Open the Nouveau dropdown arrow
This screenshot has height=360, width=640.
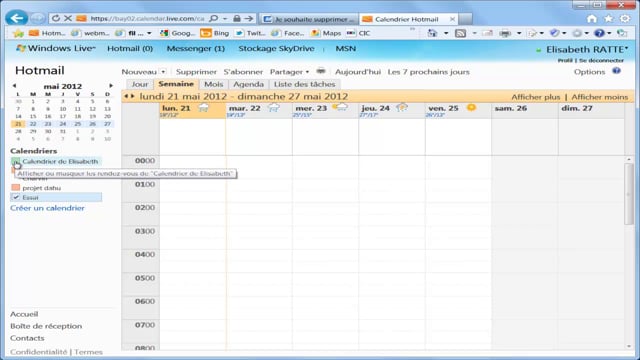(x=163, y=72)
